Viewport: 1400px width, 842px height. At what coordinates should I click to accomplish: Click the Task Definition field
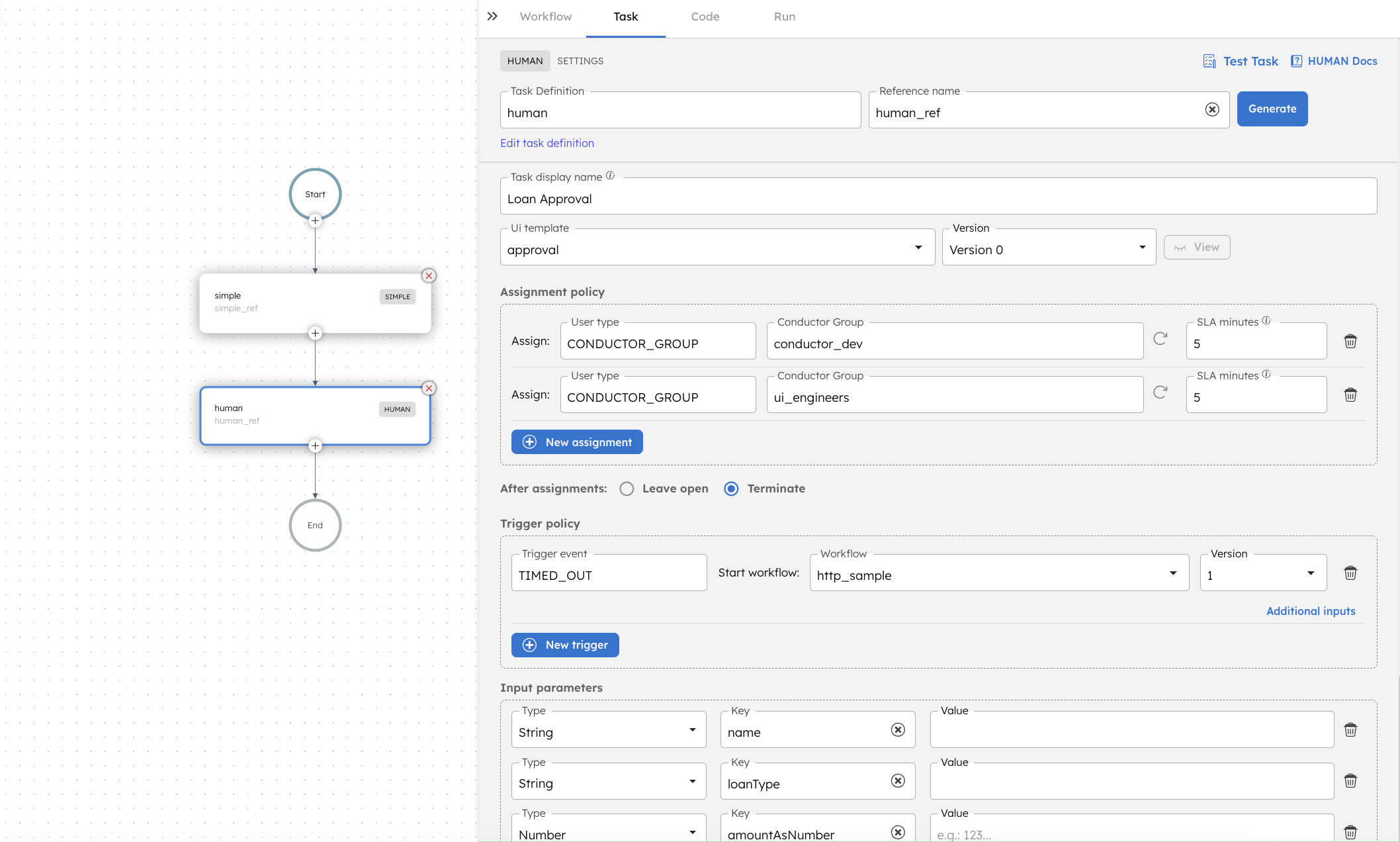pos(681,111)
